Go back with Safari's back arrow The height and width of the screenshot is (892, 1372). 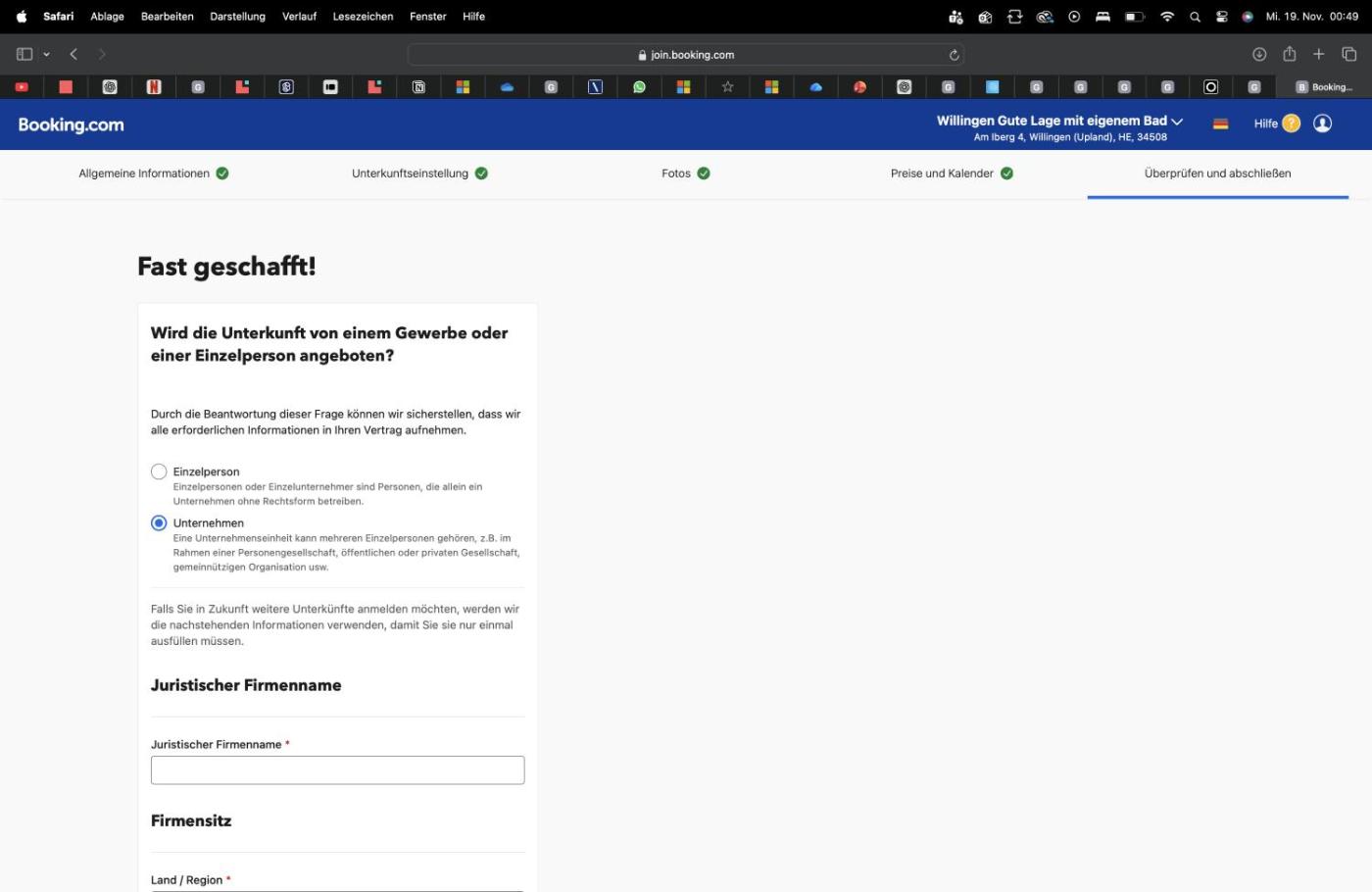coord(73,54)
